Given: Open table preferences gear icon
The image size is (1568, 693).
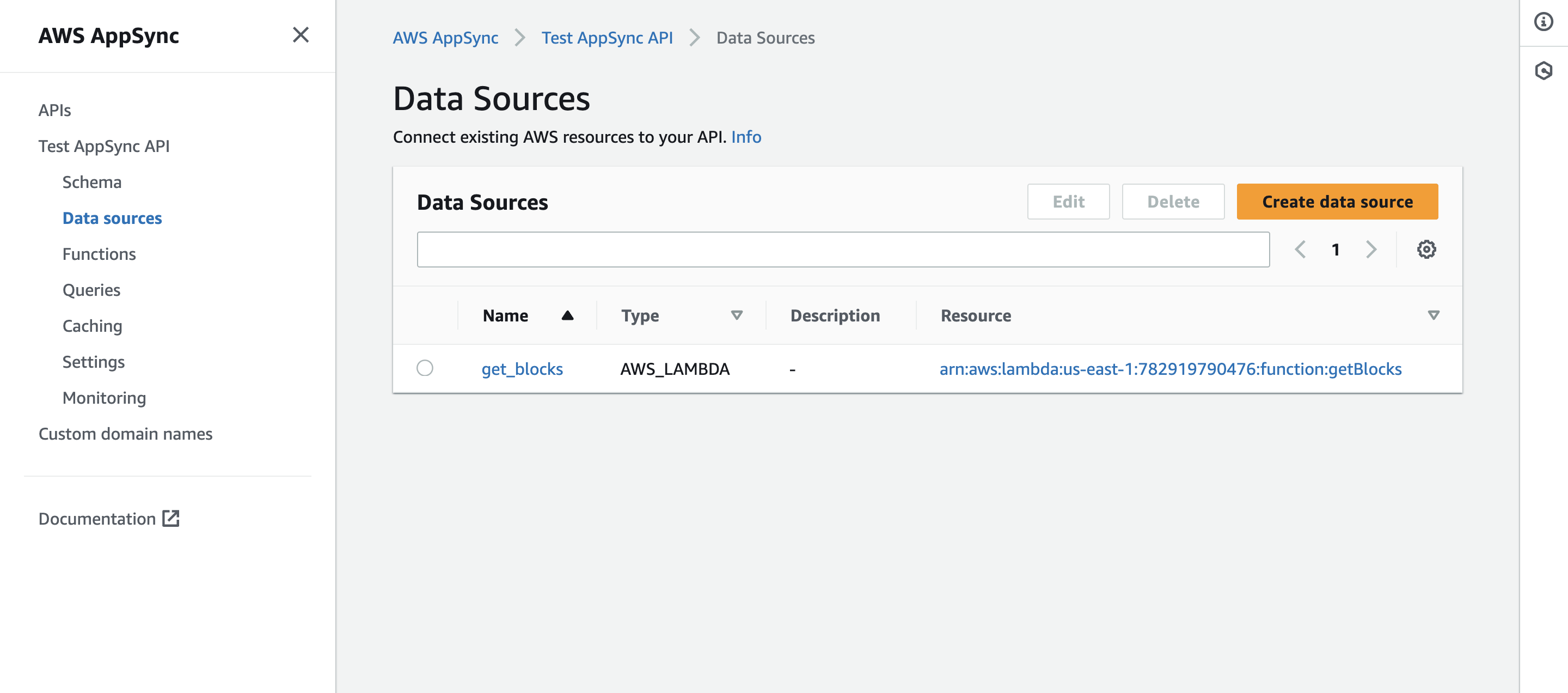Looking at the screenshot, I should coord(1426,249).
